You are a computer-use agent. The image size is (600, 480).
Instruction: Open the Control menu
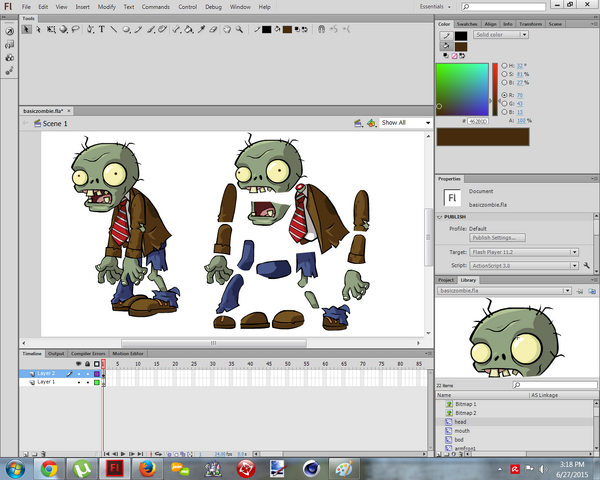188,7
